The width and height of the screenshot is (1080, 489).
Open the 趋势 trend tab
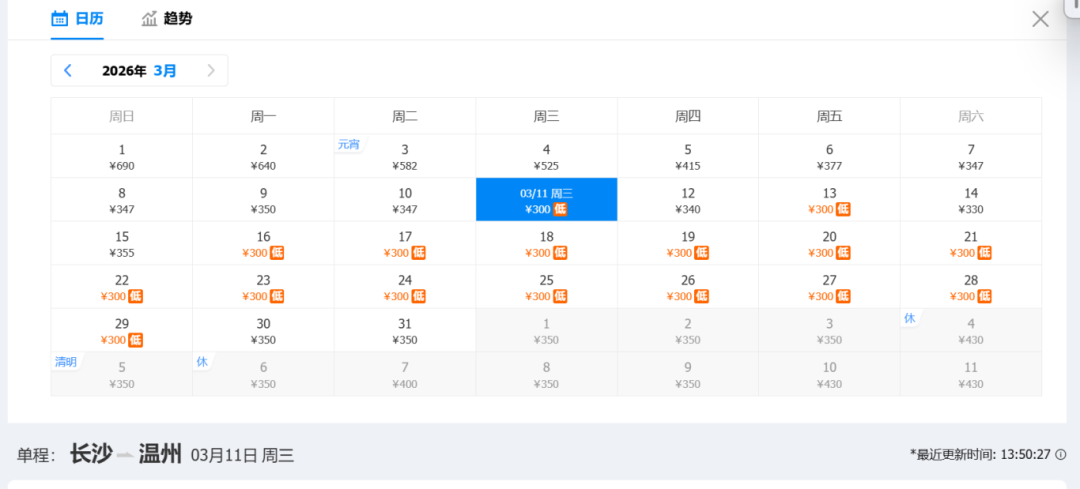pyautogui.click(x=166, y=18)
